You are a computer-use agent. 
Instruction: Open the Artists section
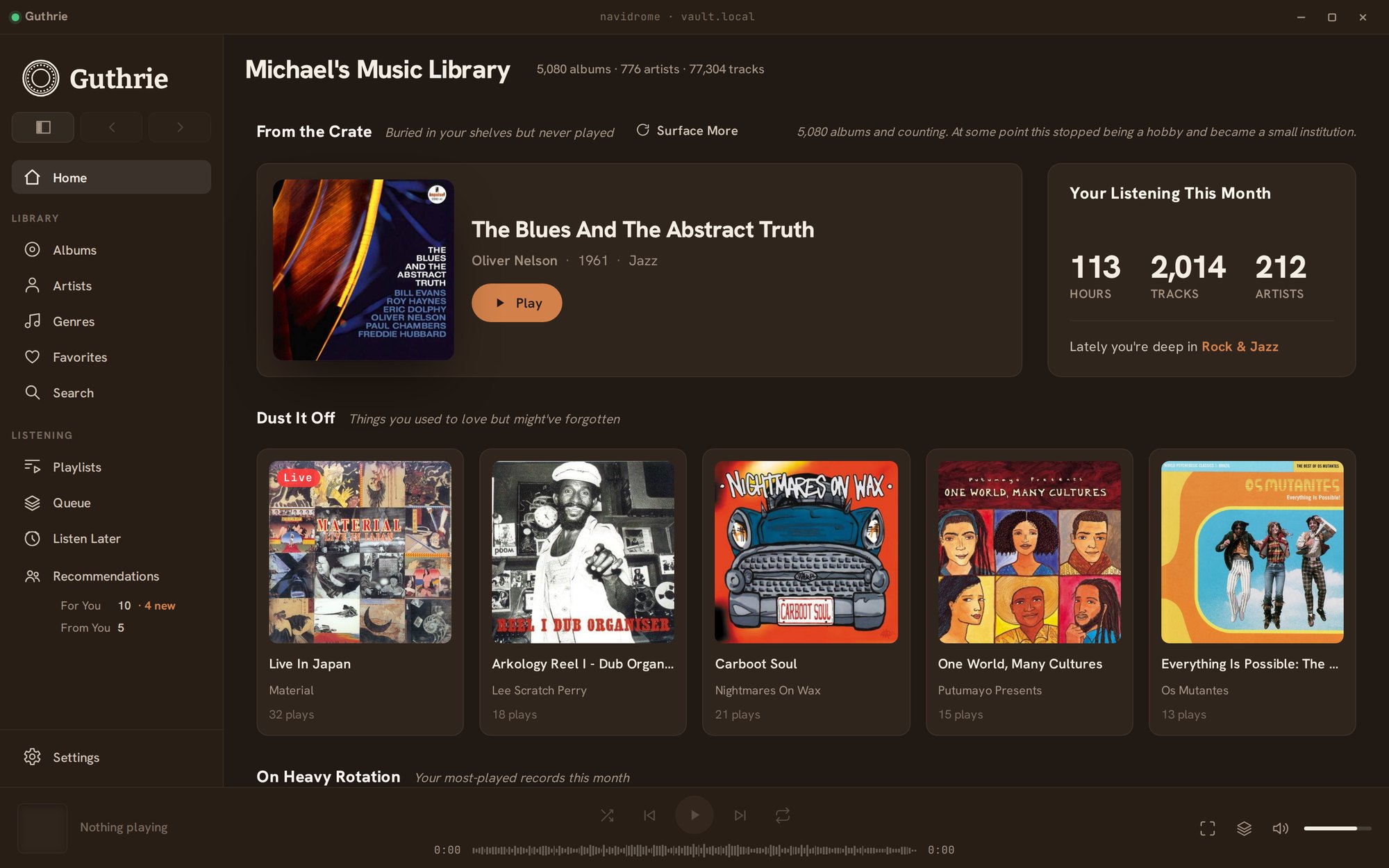click(x=111, y=285)
